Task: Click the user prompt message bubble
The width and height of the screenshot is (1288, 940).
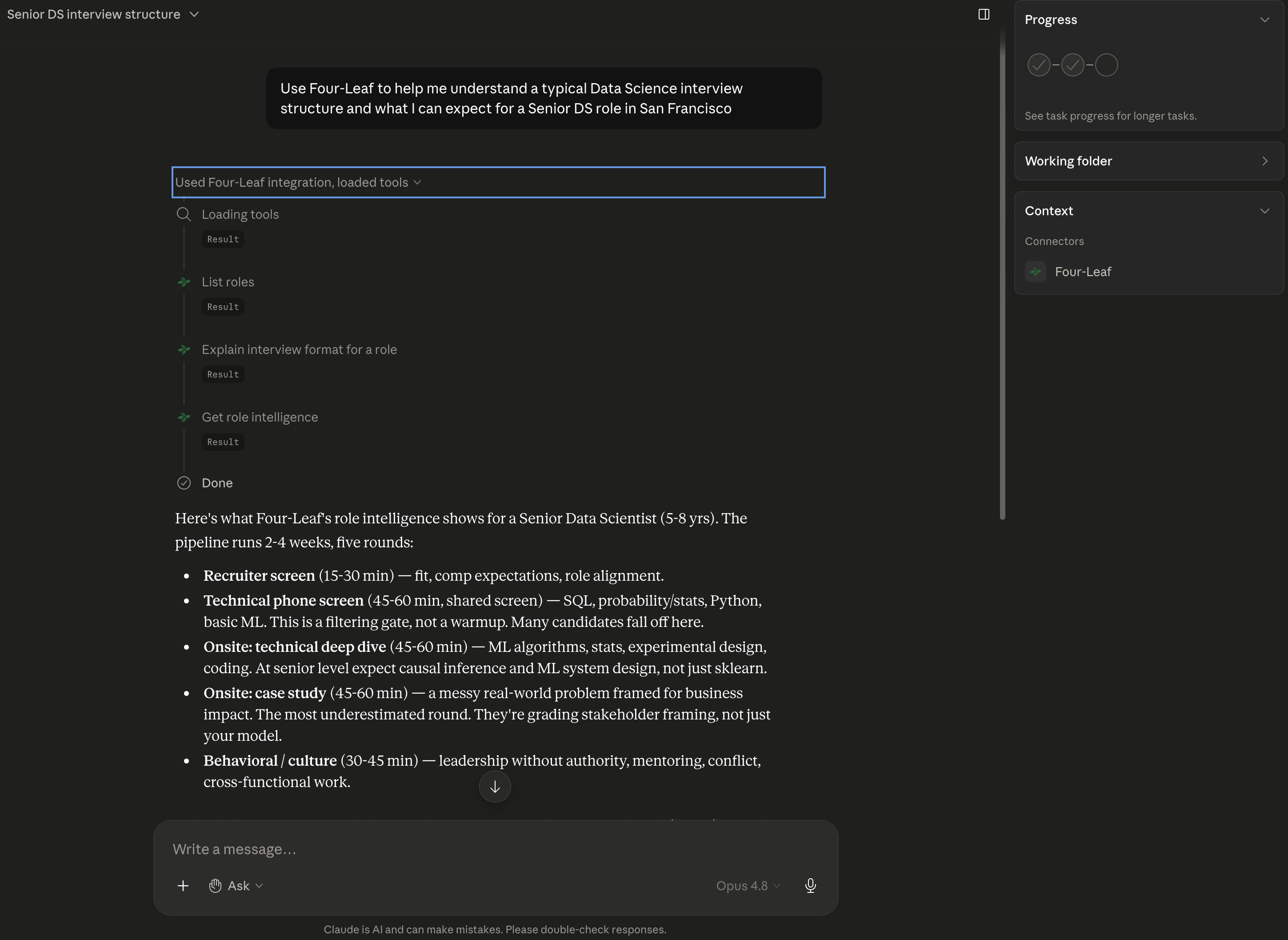Action: click(x=544, y=98)
